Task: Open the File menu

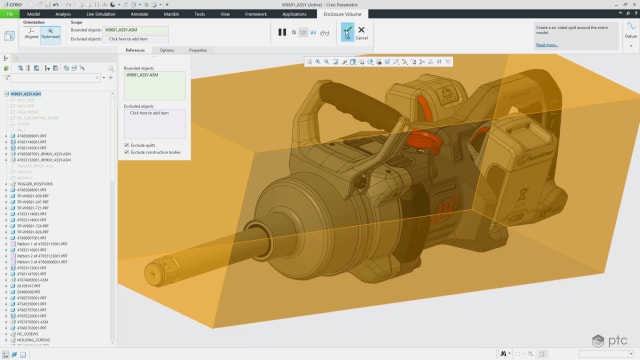Action: tap(9, 14)
